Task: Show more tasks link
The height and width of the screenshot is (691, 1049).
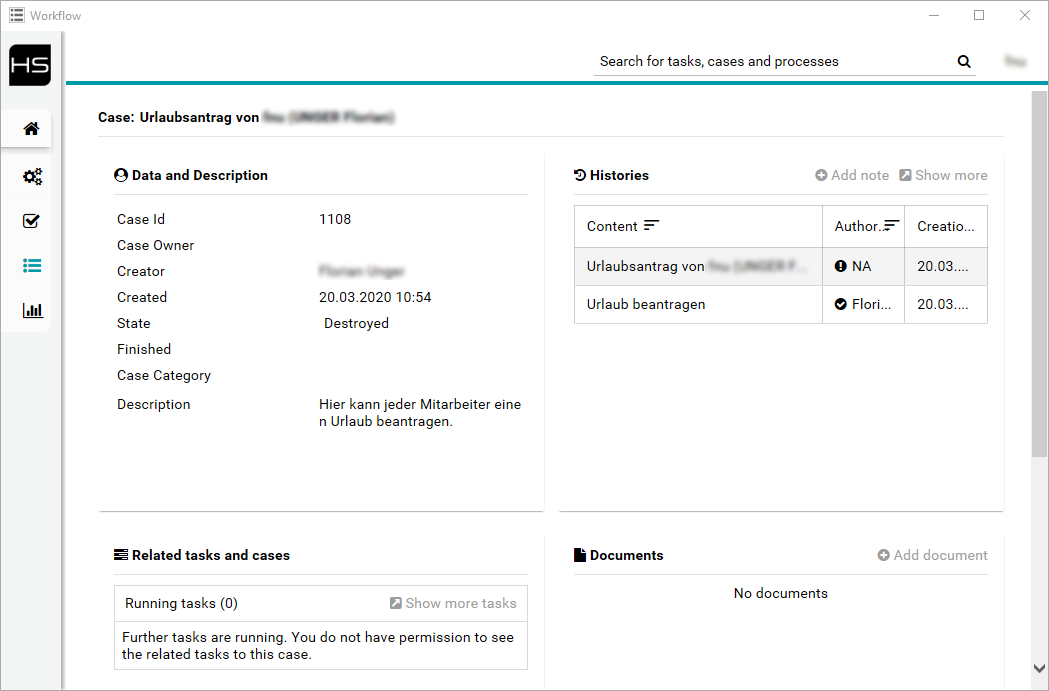Action: click(x=453, y=603)
